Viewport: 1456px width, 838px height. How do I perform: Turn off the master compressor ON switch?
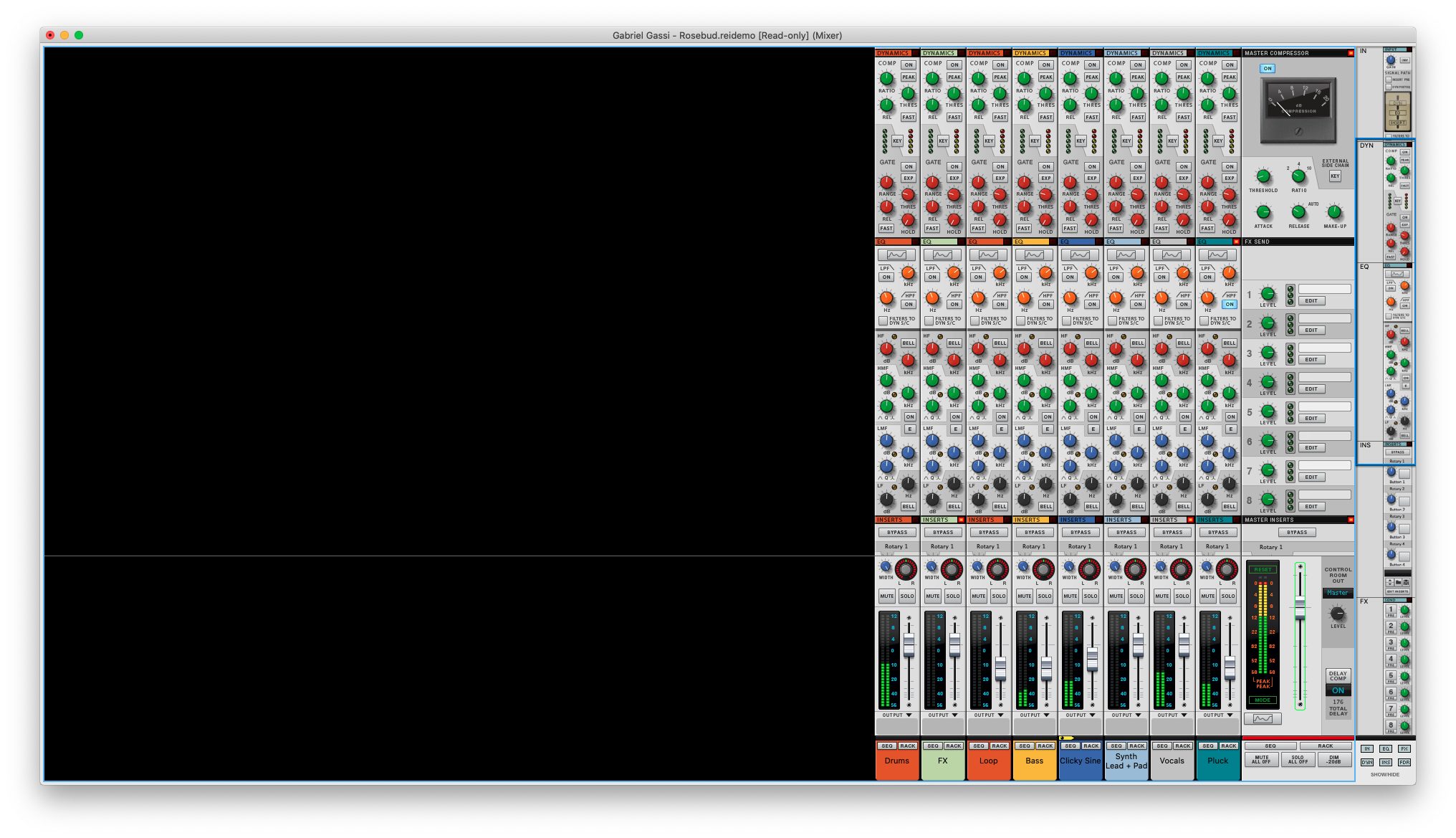1268,69
